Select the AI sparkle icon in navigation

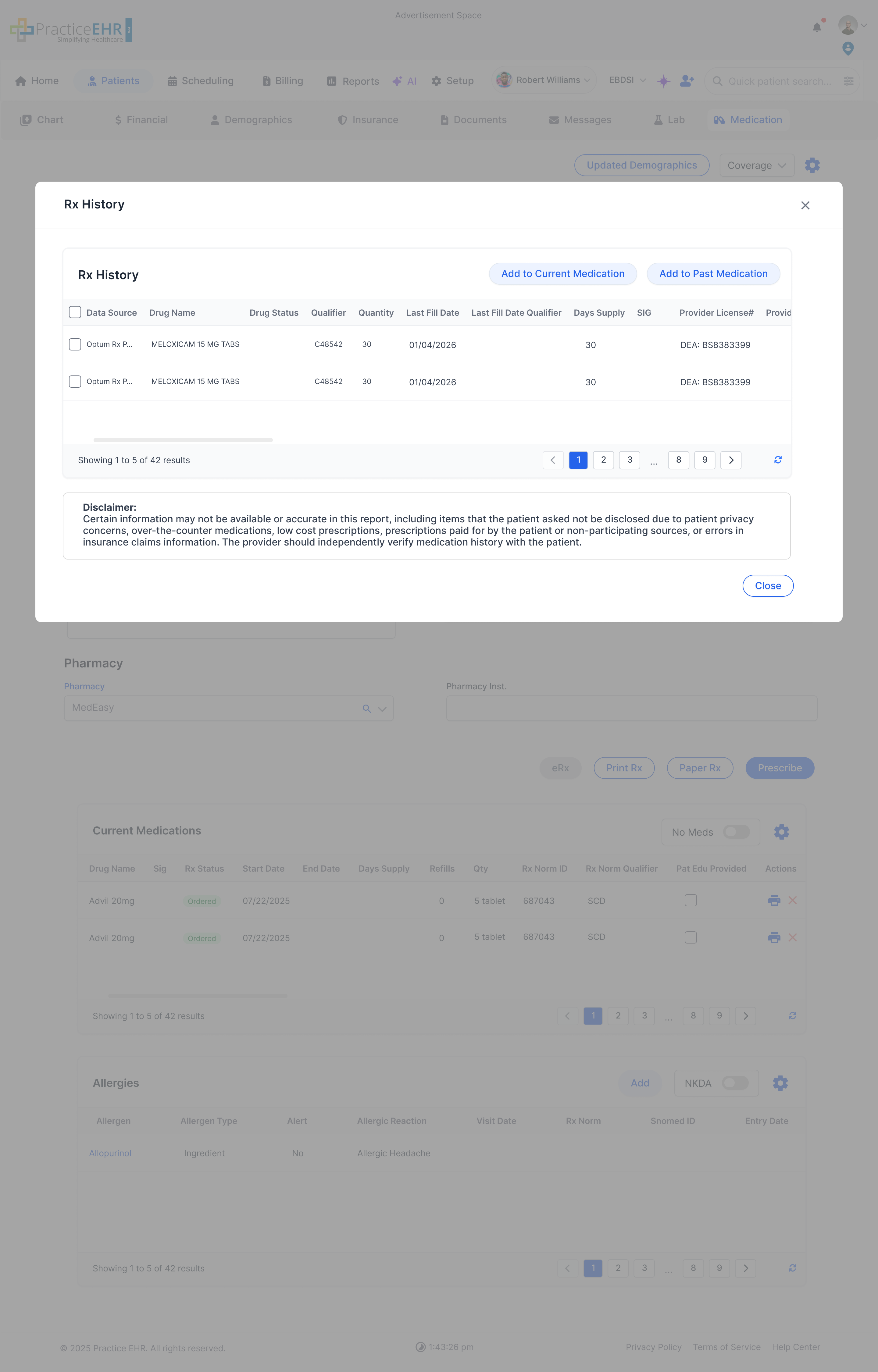(397, 81)
